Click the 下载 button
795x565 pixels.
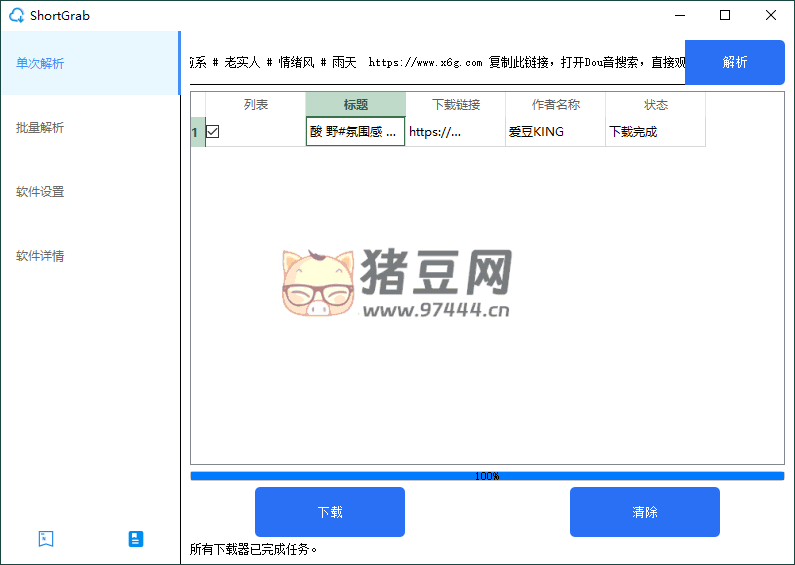(330, 512)
